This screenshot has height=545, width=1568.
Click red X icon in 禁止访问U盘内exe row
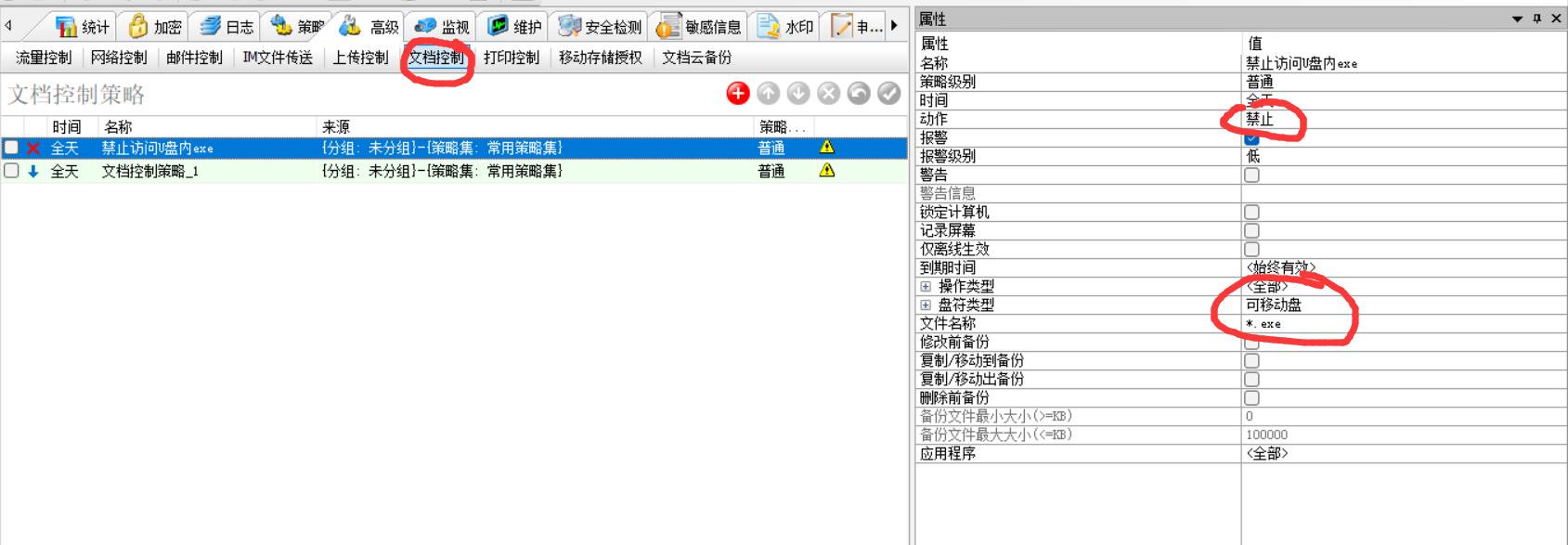click(33, 149)
